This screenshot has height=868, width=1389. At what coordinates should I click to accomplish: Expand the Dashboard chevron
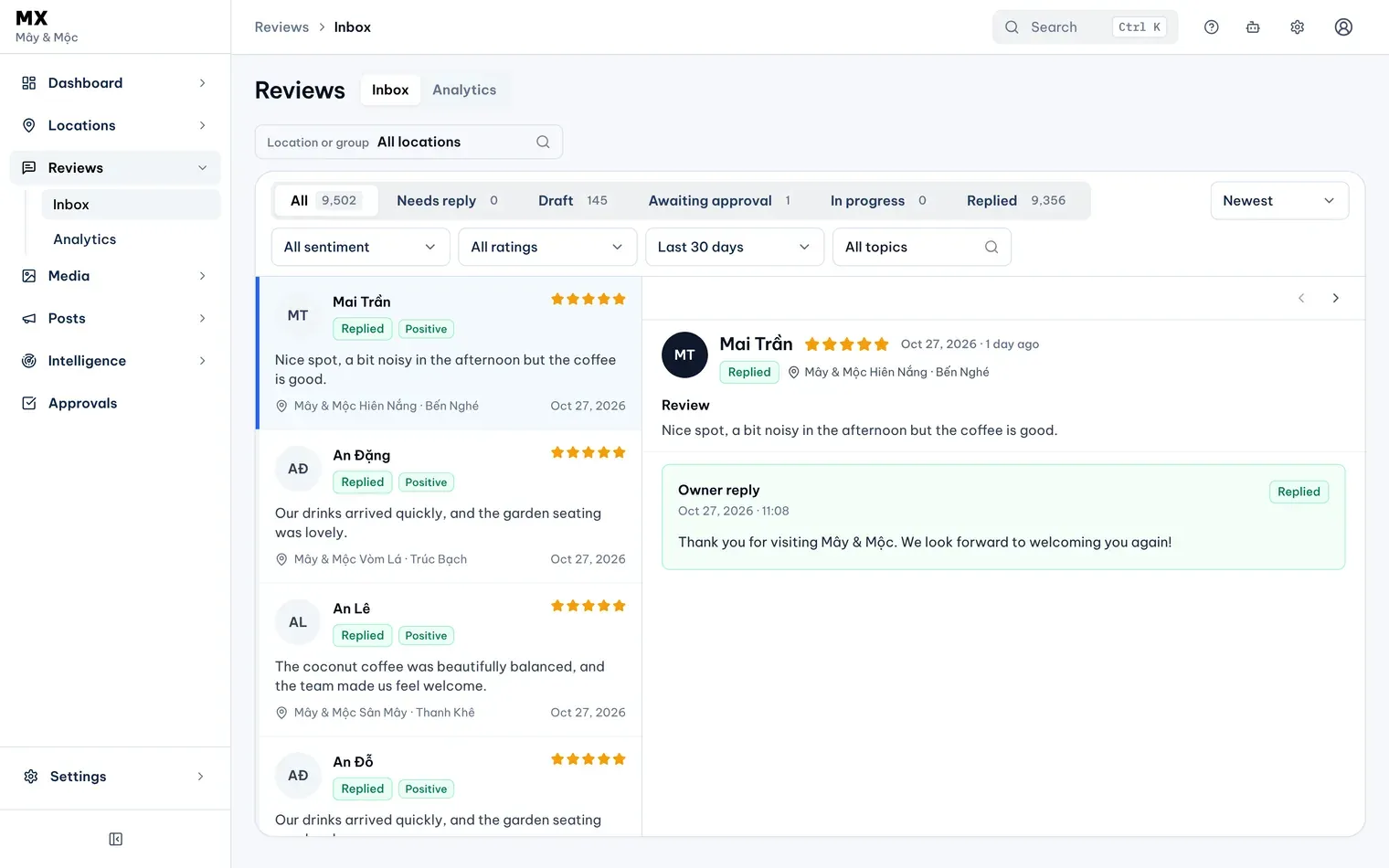(x=203, y=83)
